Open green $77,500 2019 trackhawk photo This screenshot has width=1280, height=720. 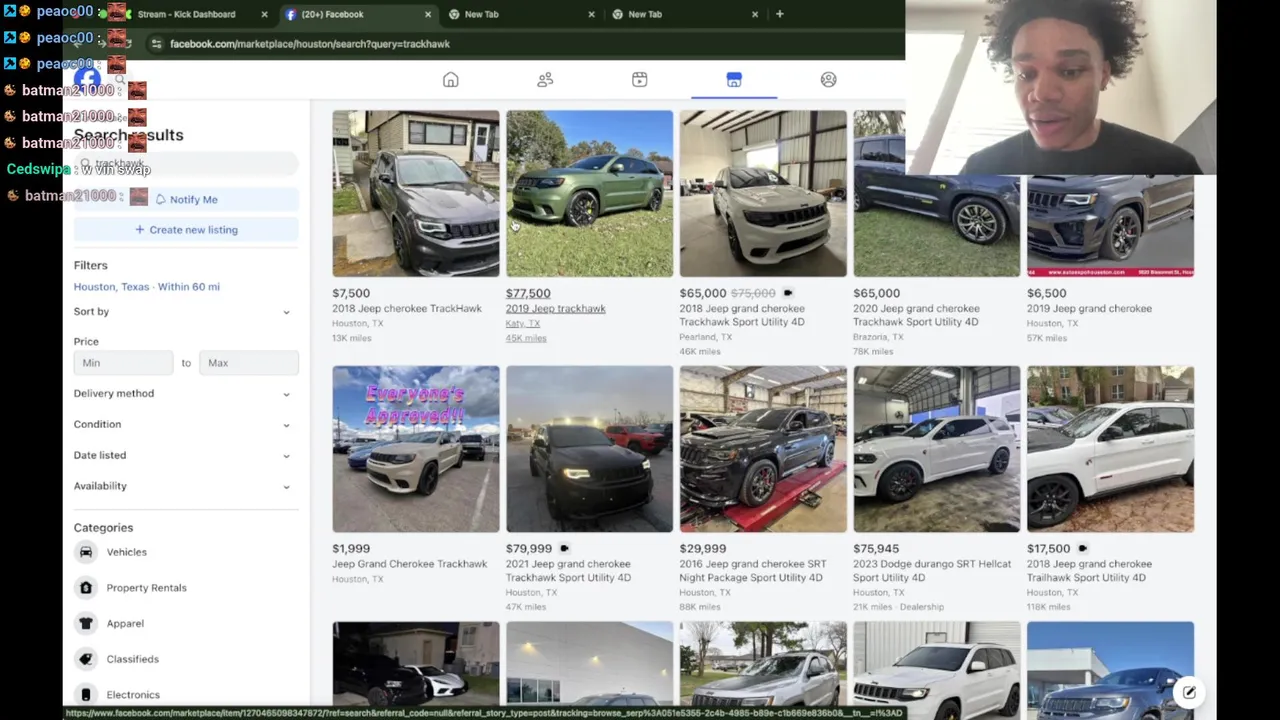pyautogui.click(x=589, y=193)
